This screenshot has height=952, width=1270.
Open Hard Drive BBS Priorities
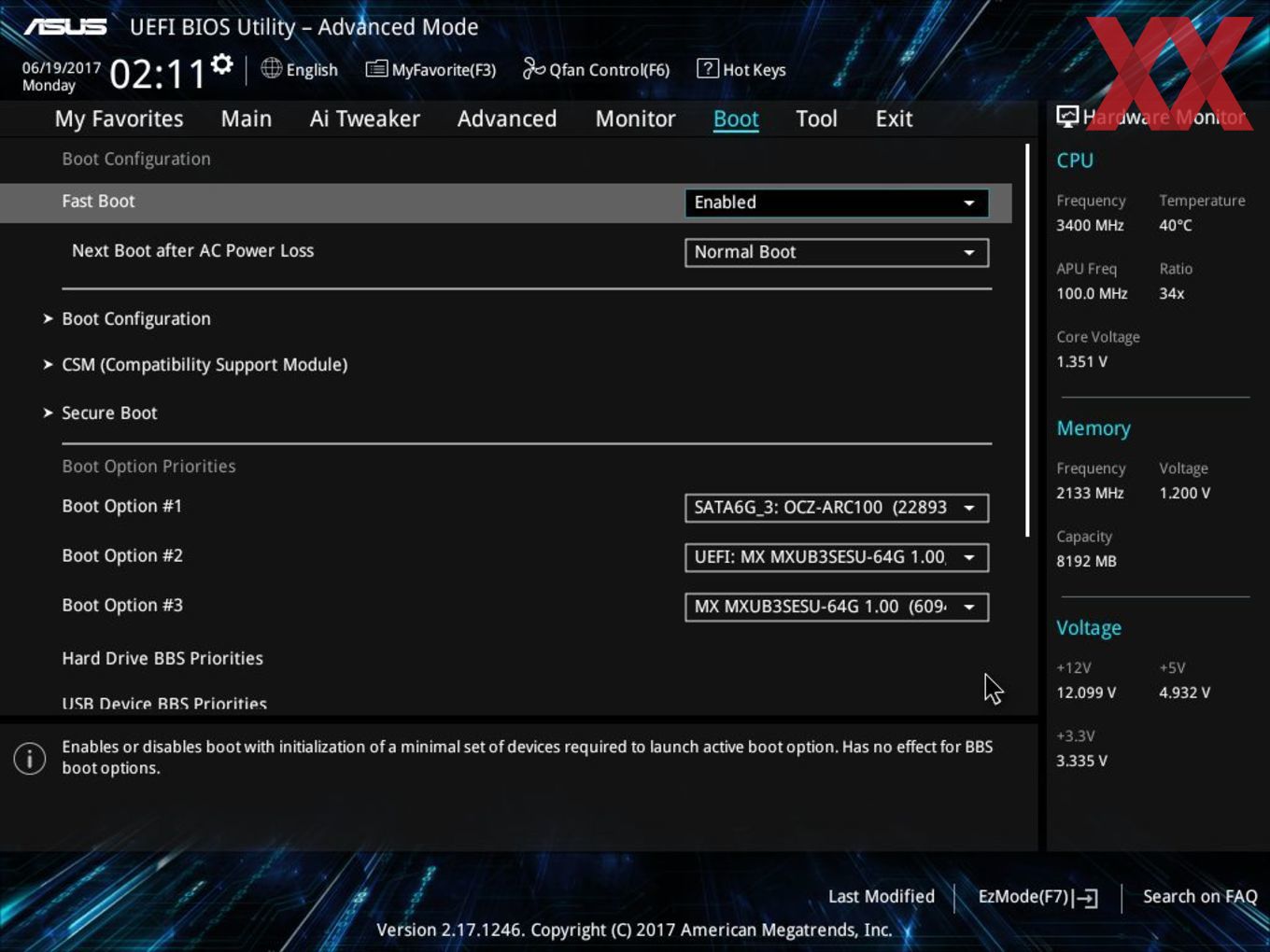(x=162, y=659)
